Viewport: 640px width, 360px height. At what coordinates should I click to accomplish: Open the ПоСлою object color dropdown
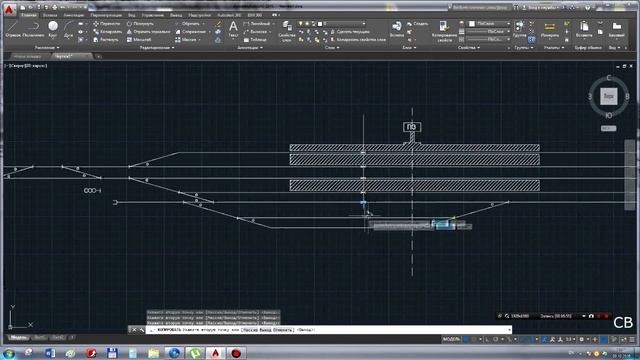[x=489, y=24]
